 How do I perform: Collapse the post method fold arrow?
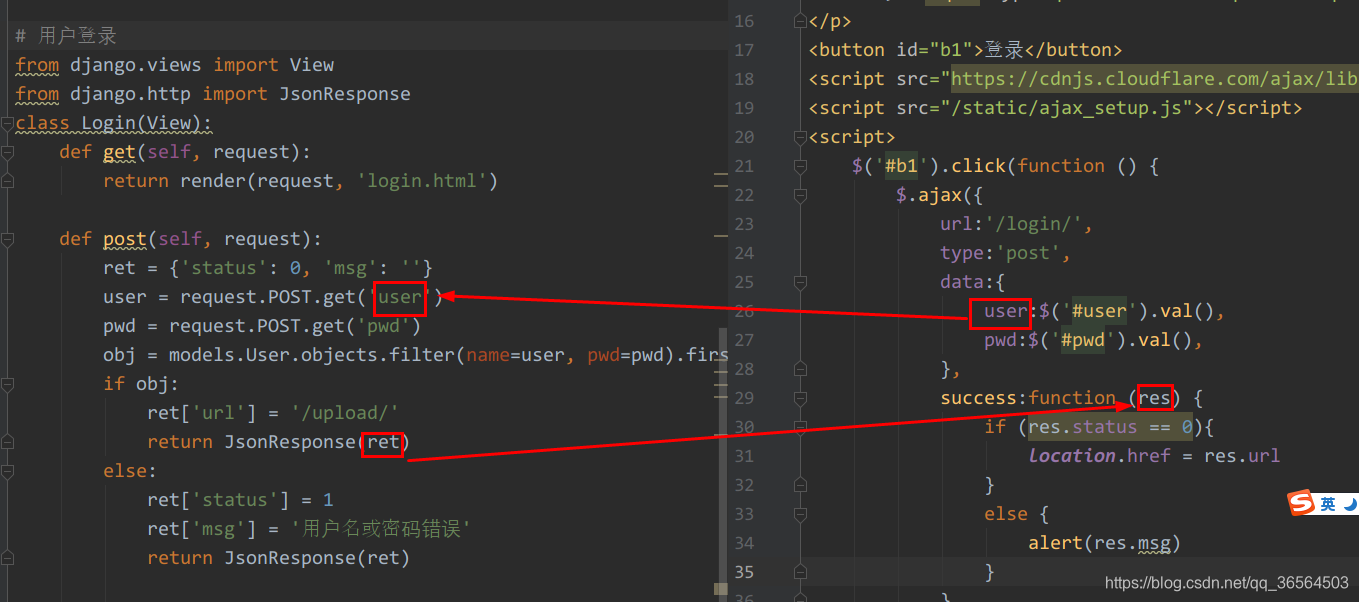pos(8,238)
